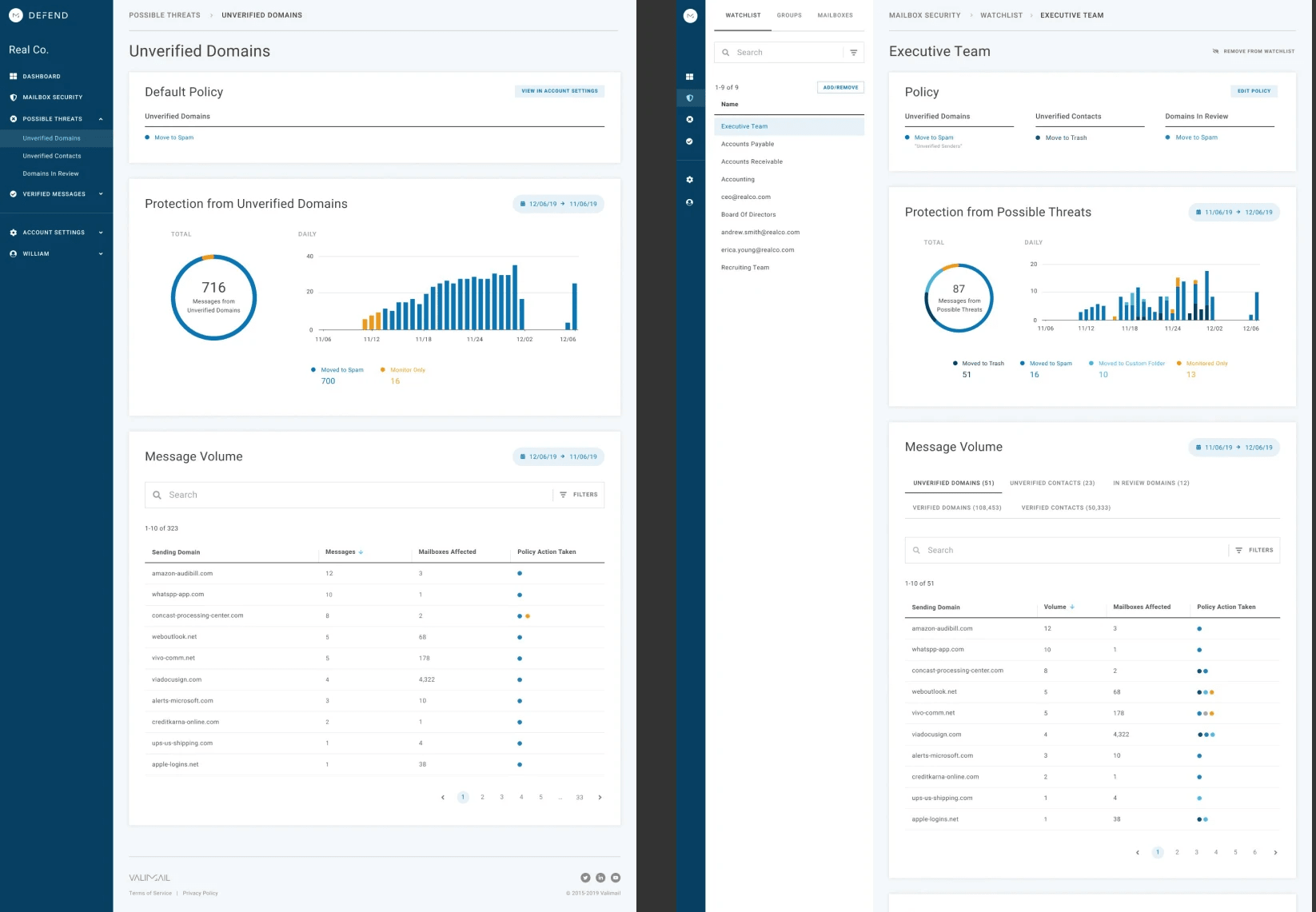This screenshot has height=912, width=1316.
Task: Click the Twitter icon in the footer
Action: [585, 878]
